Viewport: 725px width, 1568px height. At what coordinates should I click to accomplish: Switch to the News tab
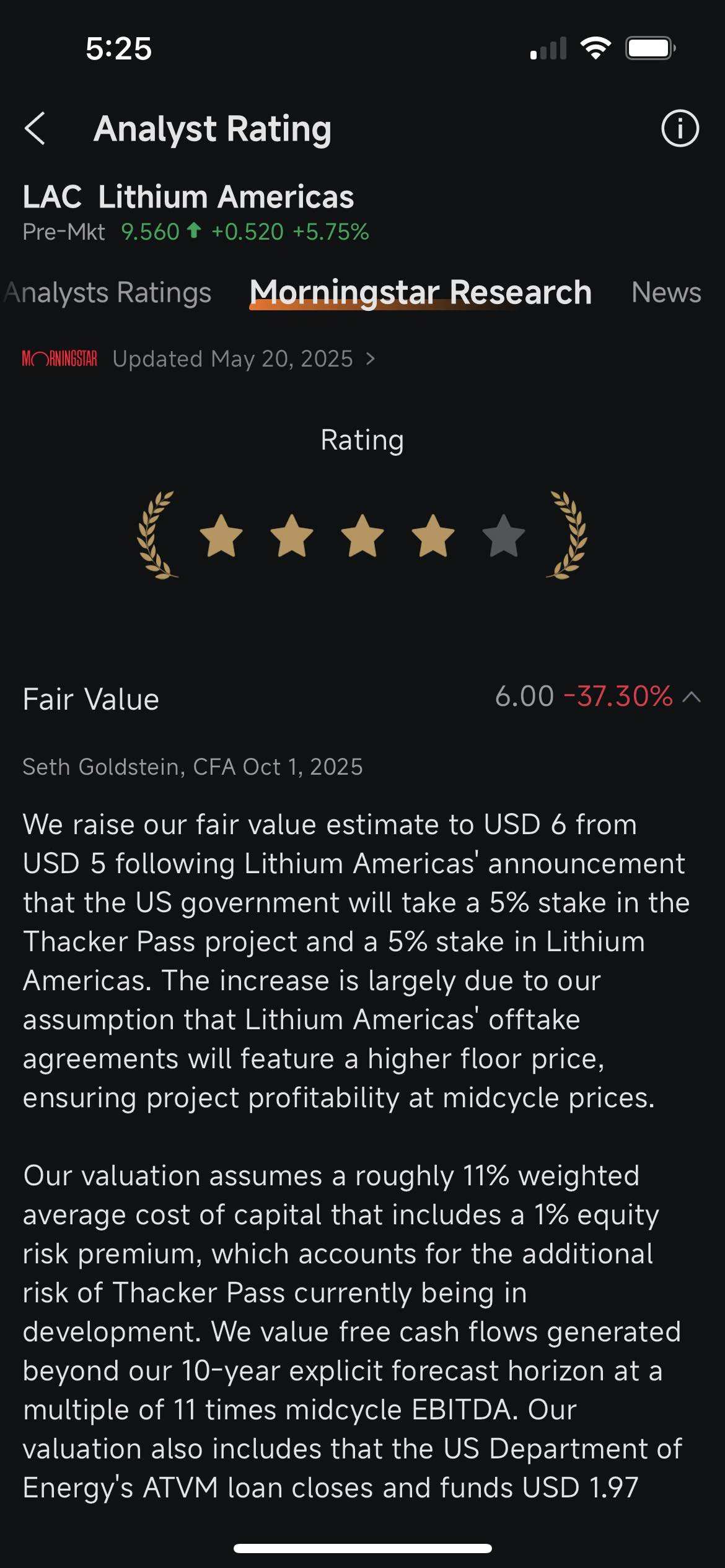(666, 292)
